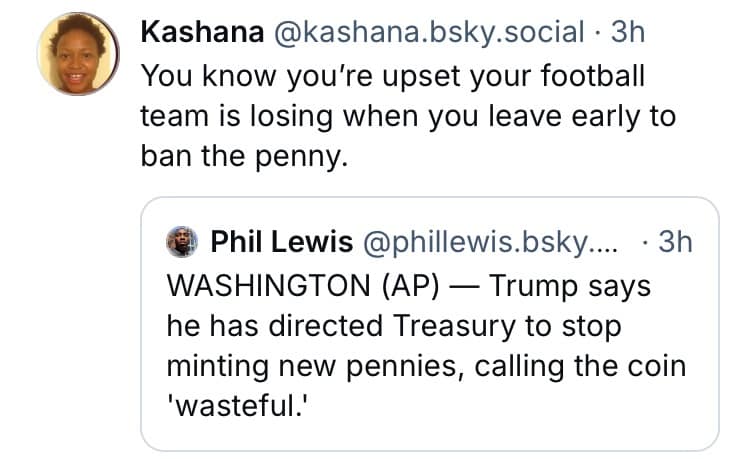
Task: Click the words "ban the penny."
Action: (243, 159)
